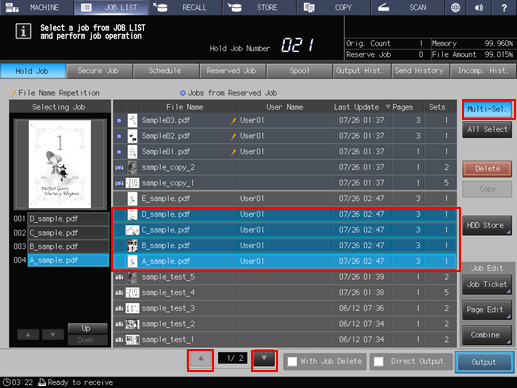Image resolution: width=517 pixels, height=388 pixels.
Task: Open the Job Ticket editor
Action: tap(487, 284)
